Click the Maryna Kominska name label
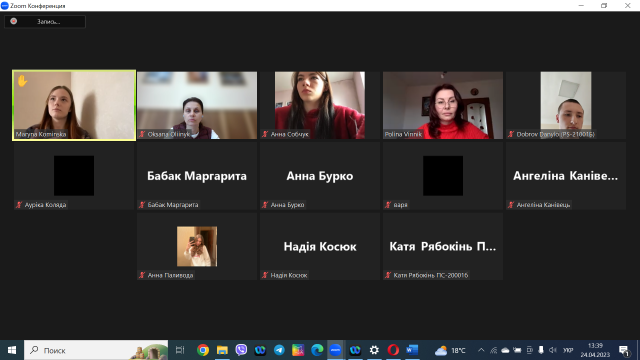Image resolution: width=640 pixels, height=360 pixels. click(41, 134)
